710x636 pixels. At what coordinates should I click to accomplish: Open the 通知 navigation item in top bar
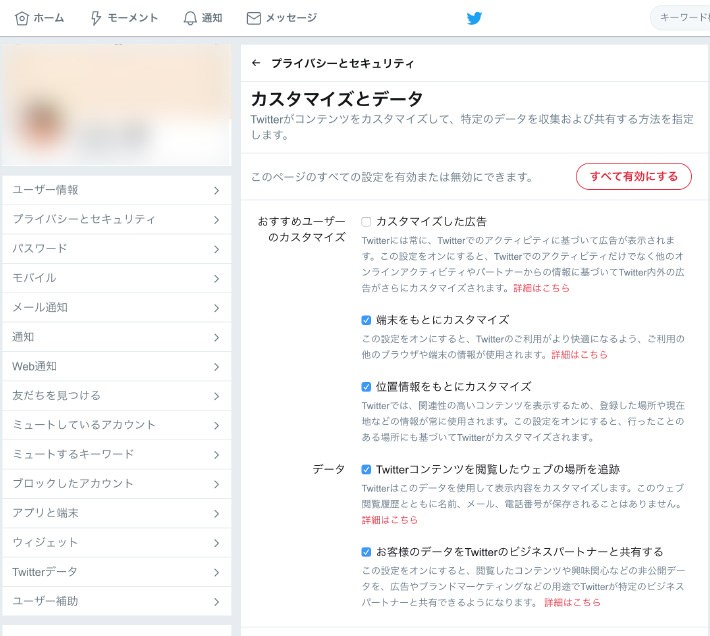tap(203, 18)
